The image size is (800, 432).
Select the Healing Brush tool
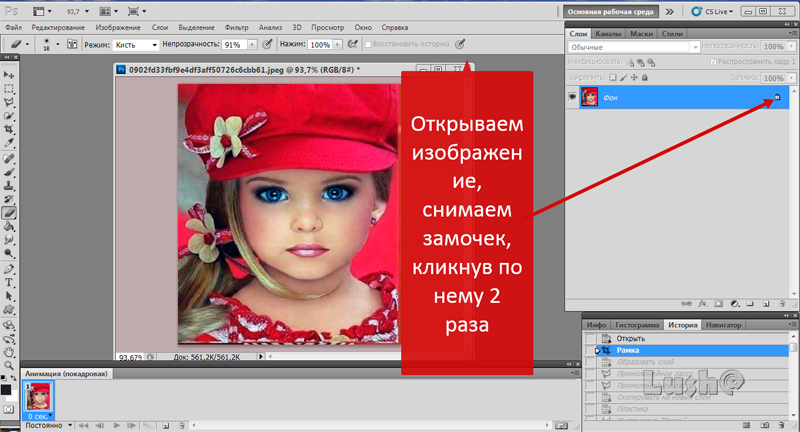9,159
